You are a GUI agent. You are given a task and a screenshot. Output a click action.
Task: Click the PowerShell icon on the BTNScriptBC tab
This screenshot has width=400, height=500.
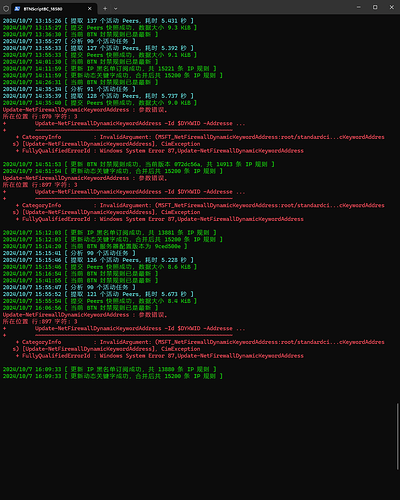click(17, 8)
